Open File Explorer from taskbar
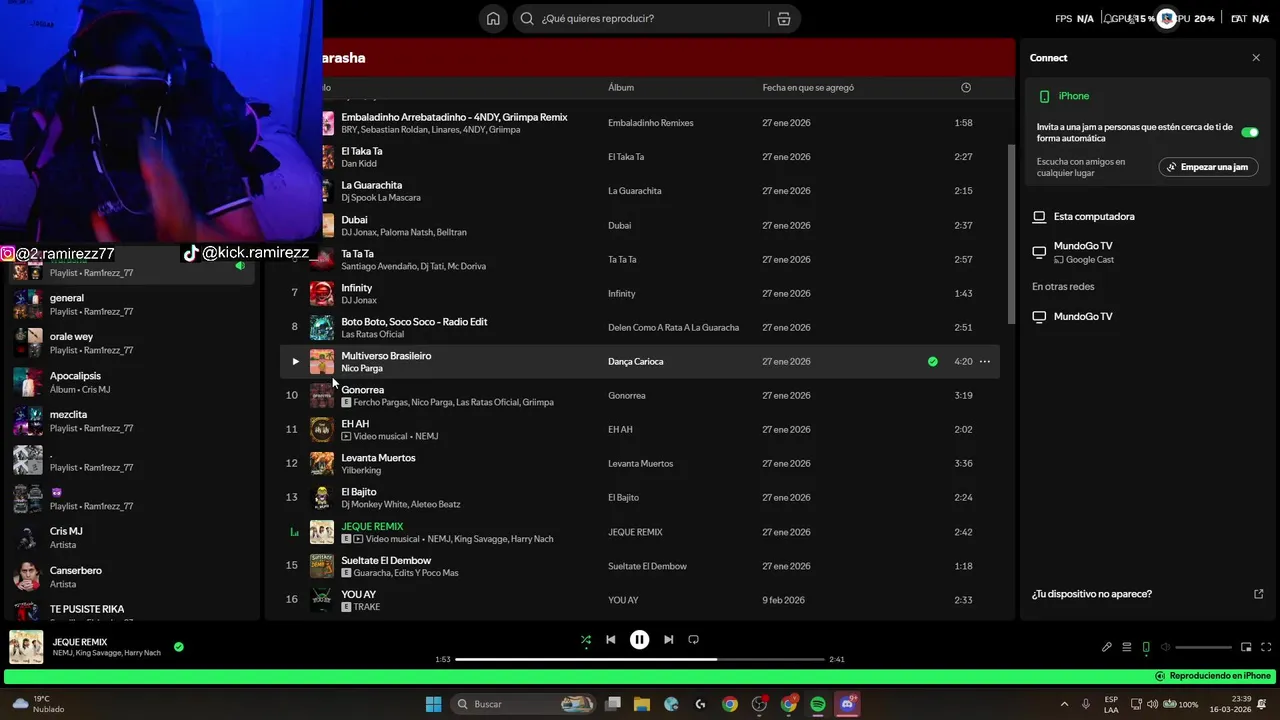This screenshot has width=1280, height=720. coord(642,704)
